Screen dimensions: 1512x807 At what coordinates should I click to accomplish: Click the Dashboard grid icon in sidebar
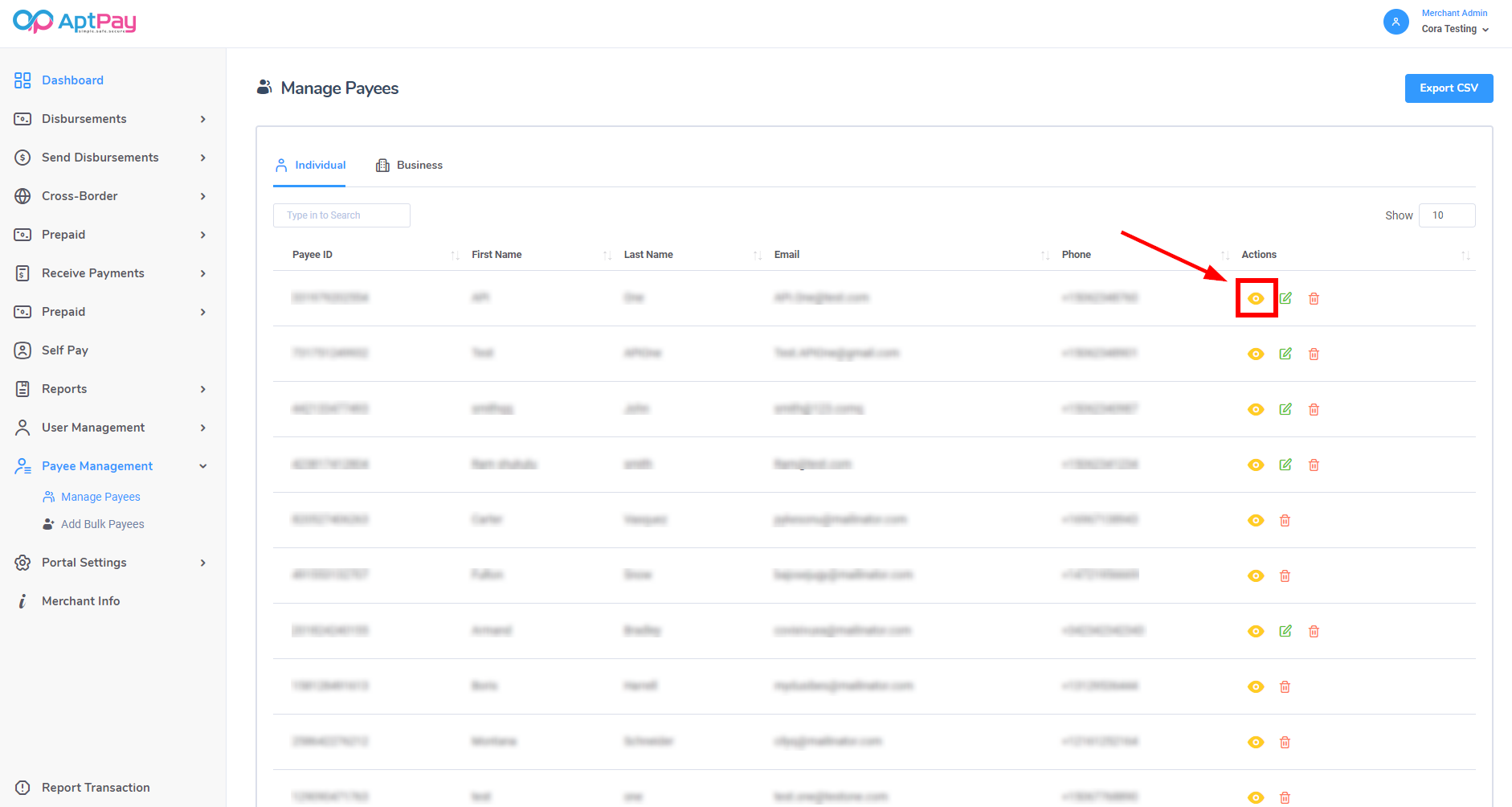pyautogui.click(x=22, y=80)
